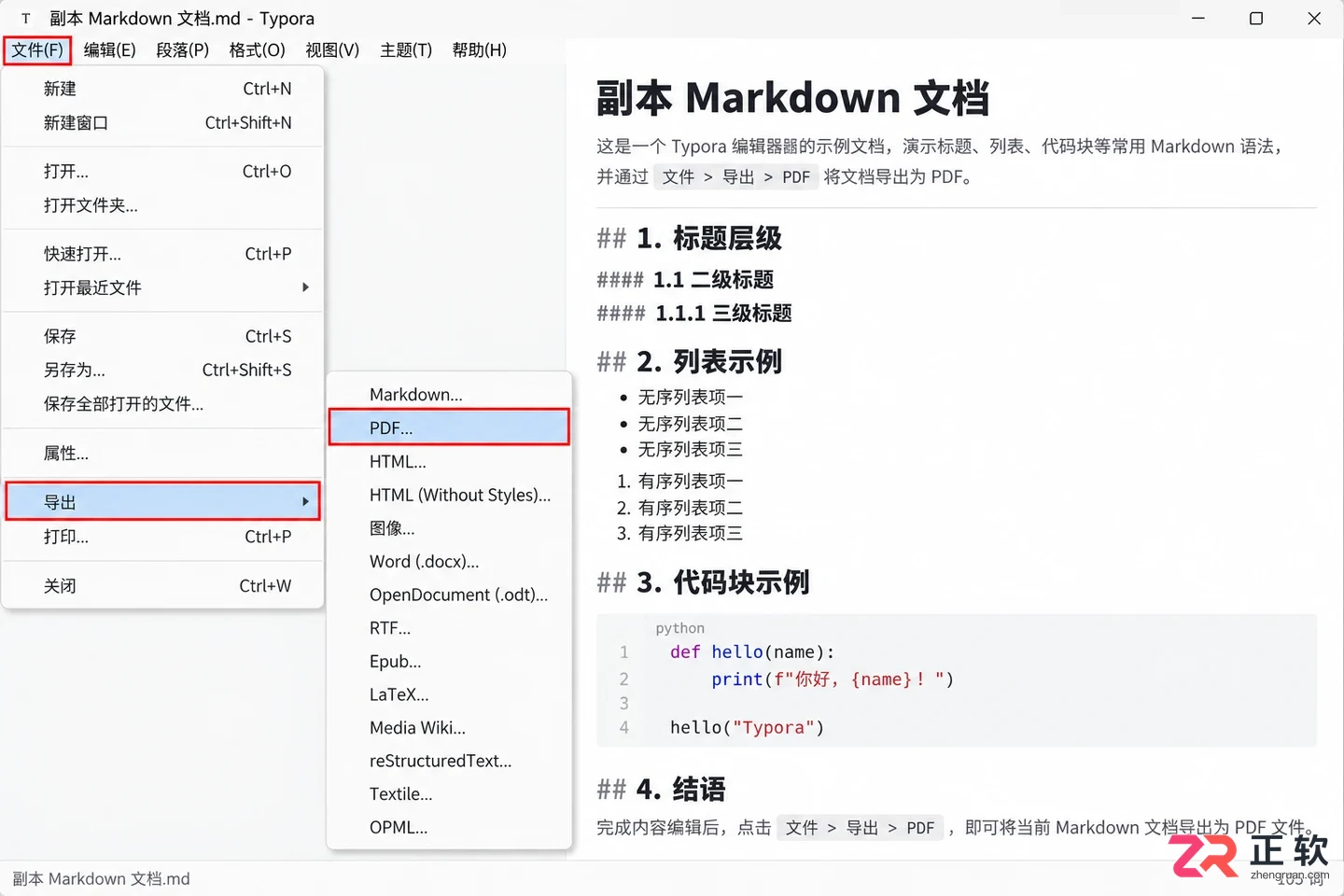The image size is (1344, 896).
Task: Click code line hello("Typora")
Action: [x=747, y=728]
